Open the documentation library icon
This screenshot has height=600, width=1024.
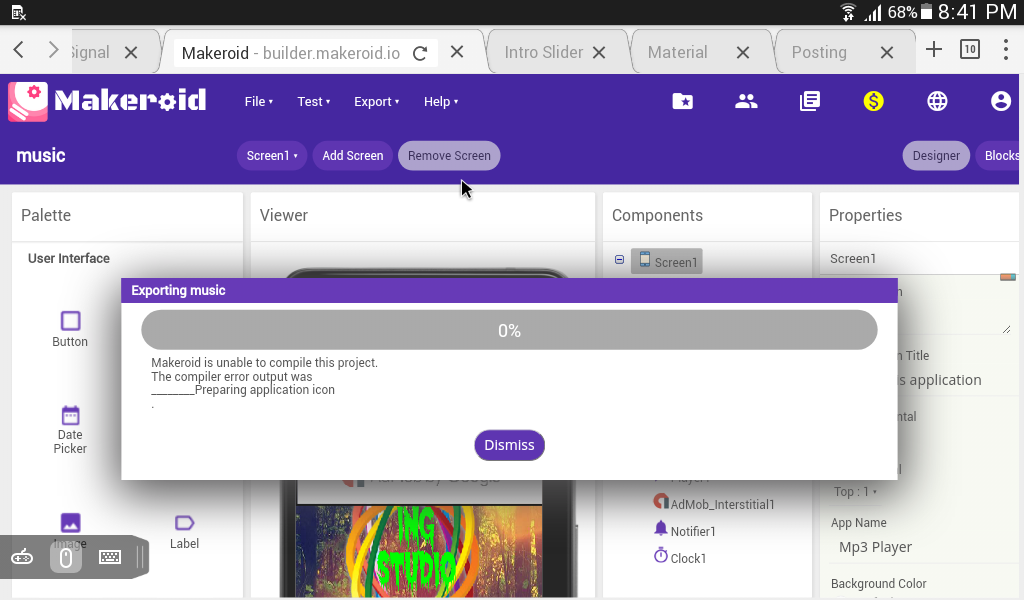pos(810,101)
